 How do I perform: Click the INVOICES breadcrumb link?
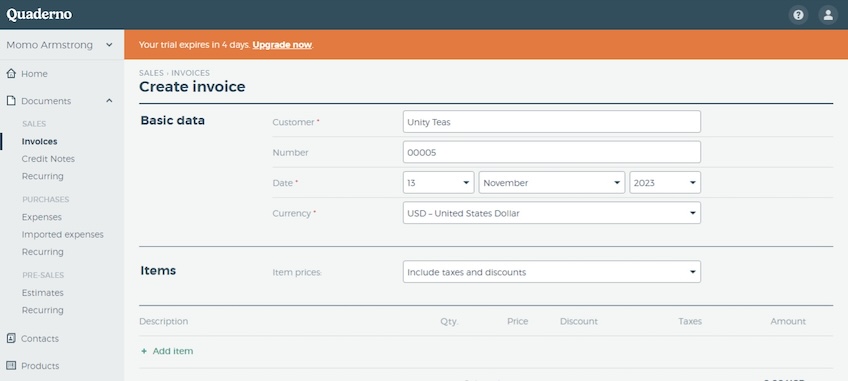click(190, 73)
